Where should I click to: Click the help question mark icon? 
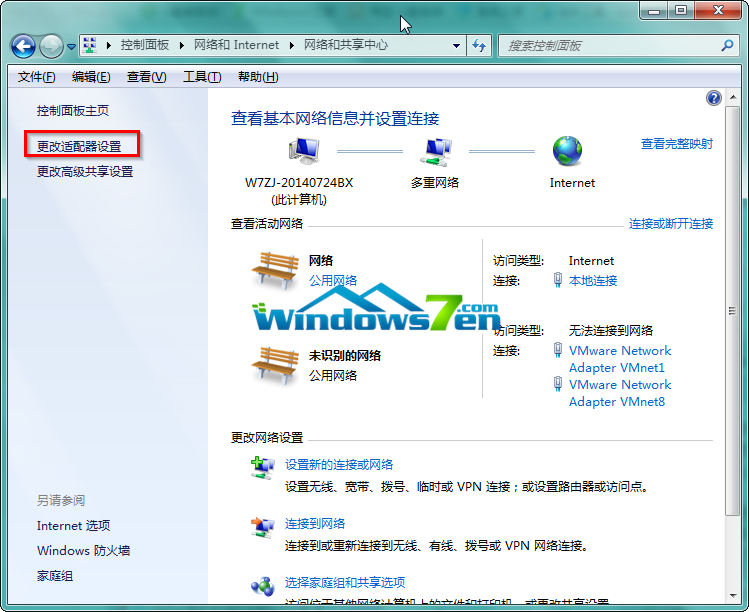pyautogui.click(x=714, y=98)
